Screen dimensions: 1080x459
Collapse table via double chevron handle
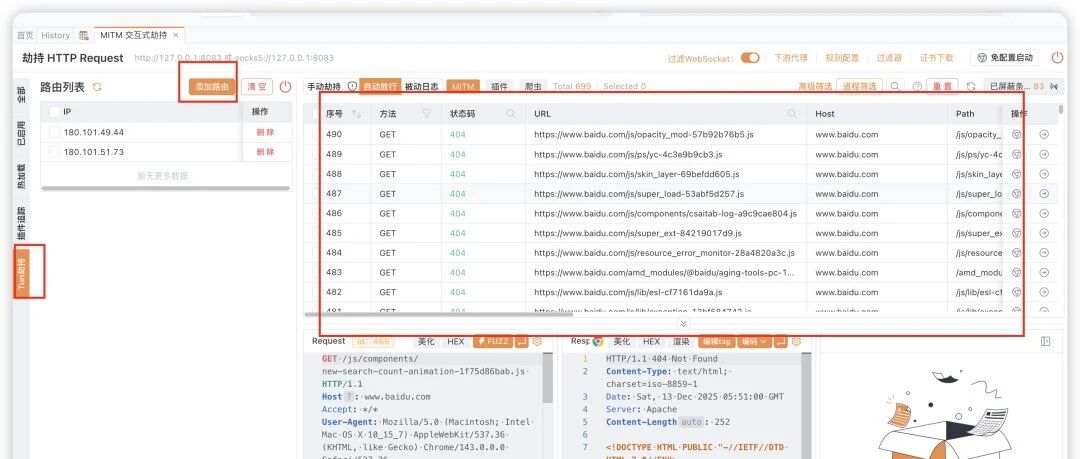[683, 323]
